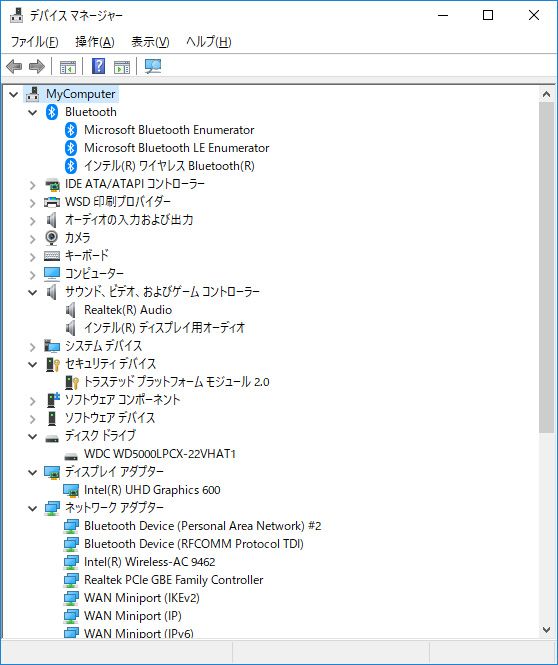Image resolution: width=558 pixels, height=665 pixels.
Task: Collapse the MyComputer root node
Action: coord(14,94)
